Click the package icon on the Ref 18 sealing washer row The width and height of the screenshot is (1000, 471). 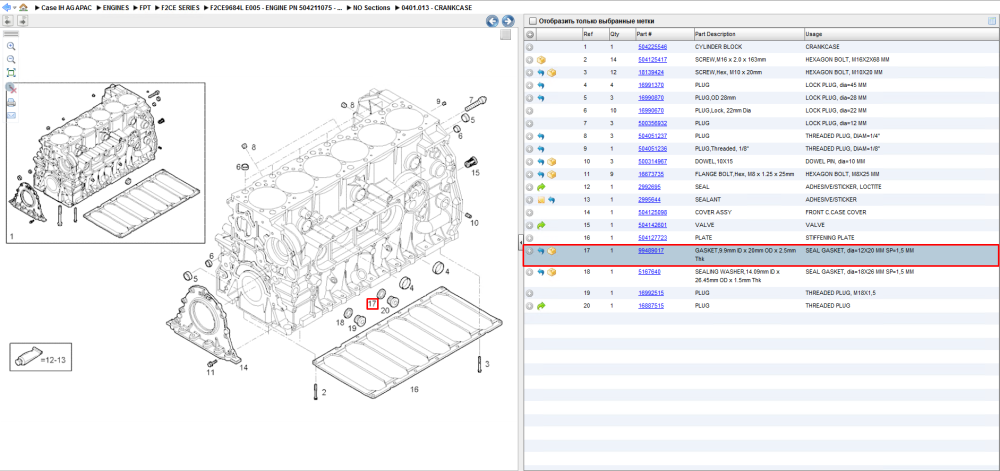552,272
